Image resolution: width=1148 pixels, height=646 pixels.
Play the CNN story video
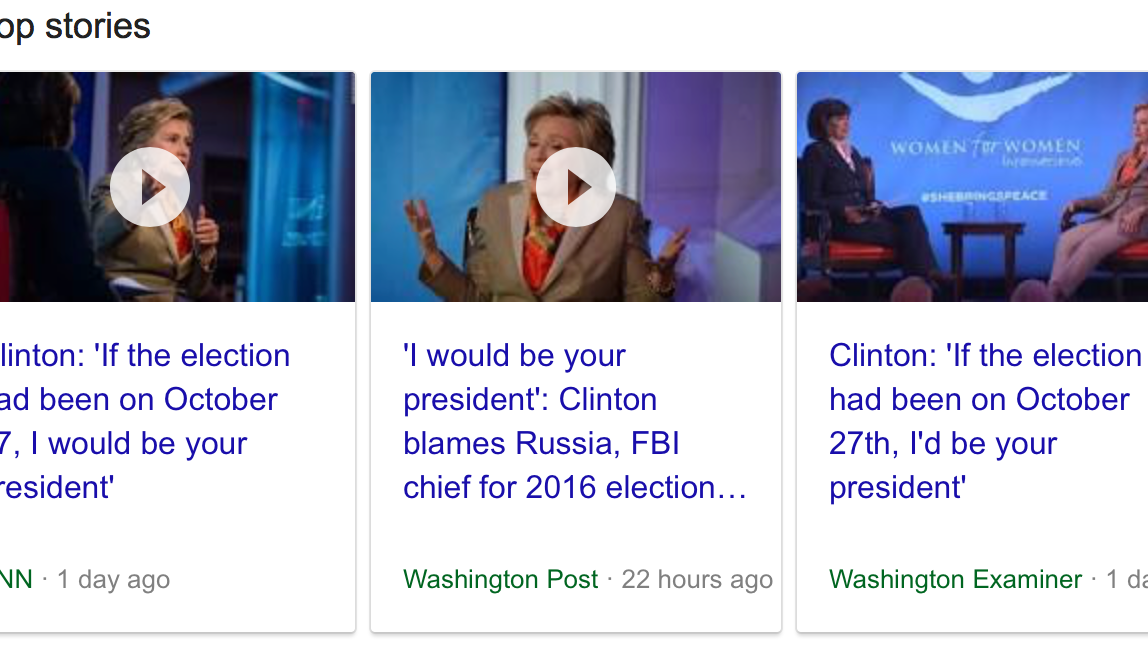[150, 187]
